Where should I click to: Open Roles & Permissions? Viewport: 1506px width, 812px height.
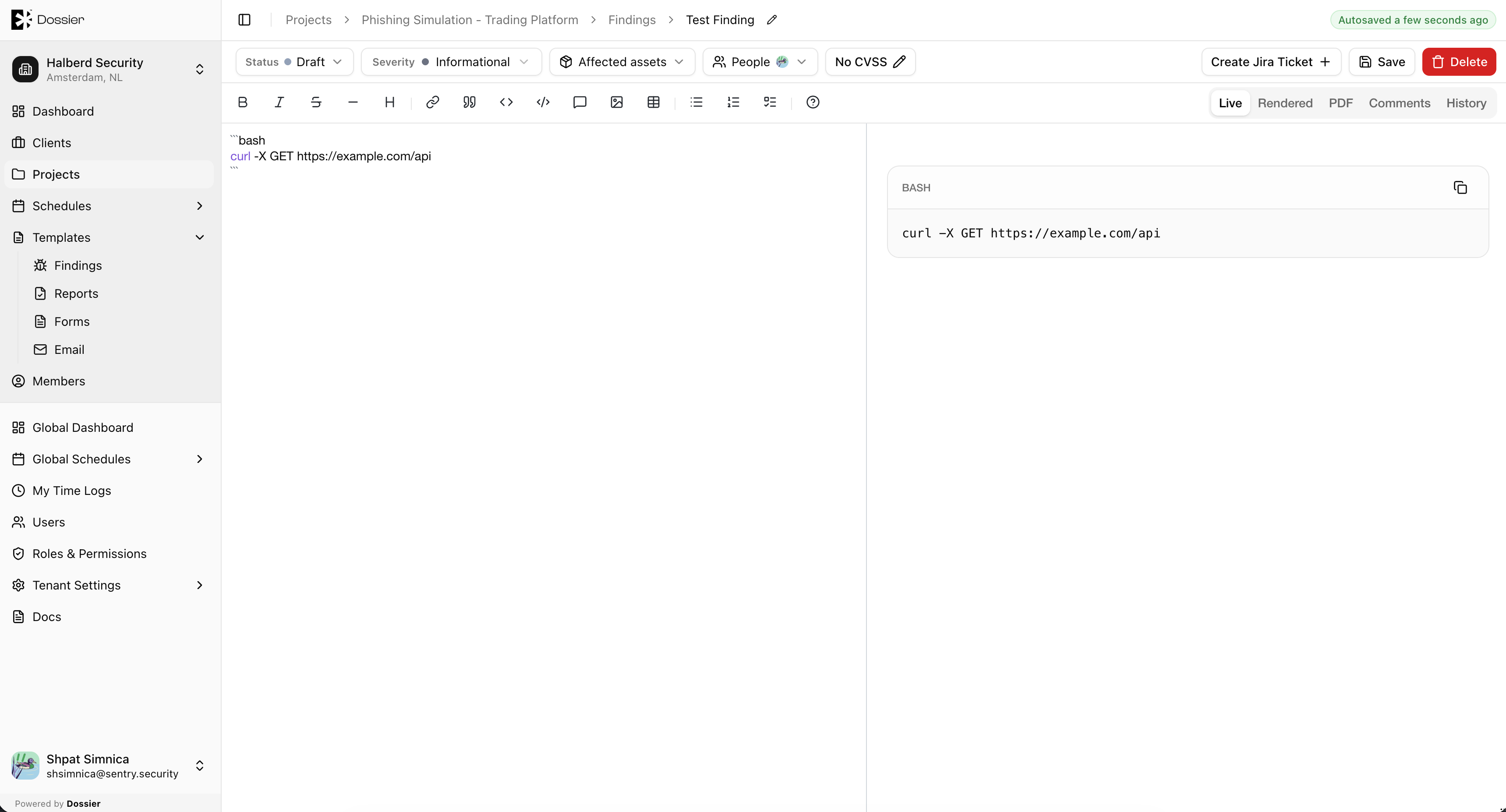(x=109, y=554)
